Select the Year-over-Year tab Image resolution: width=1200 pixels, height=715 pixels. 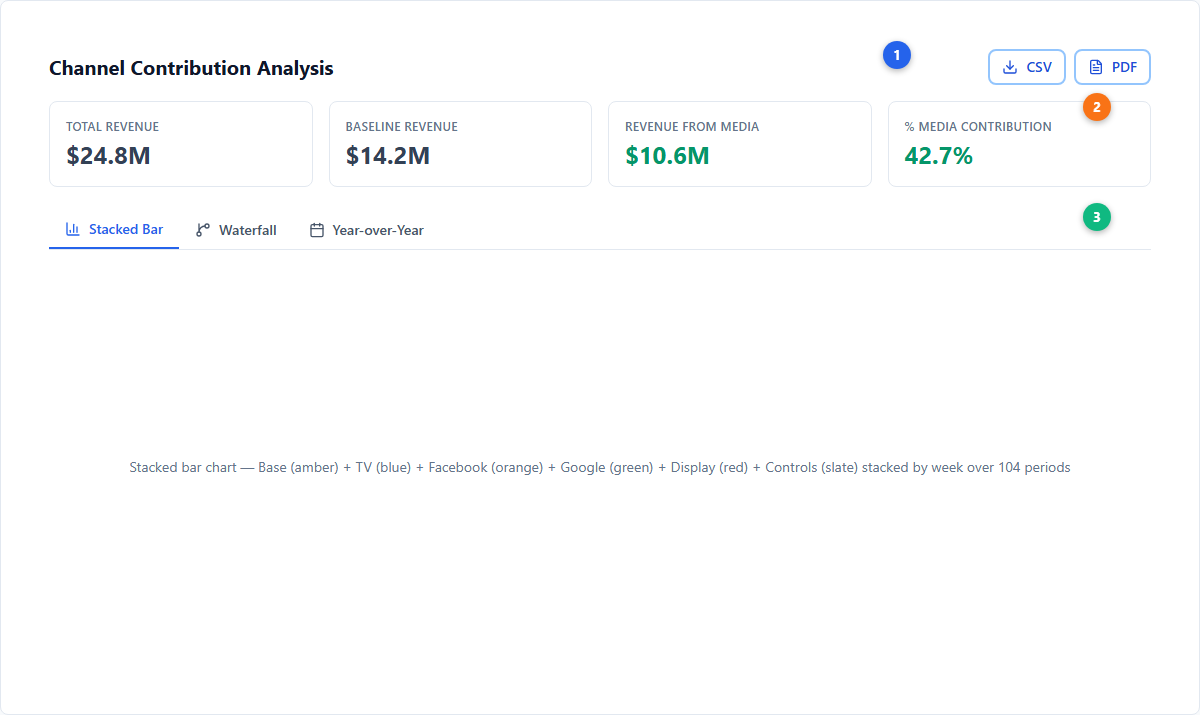[367, 230]
